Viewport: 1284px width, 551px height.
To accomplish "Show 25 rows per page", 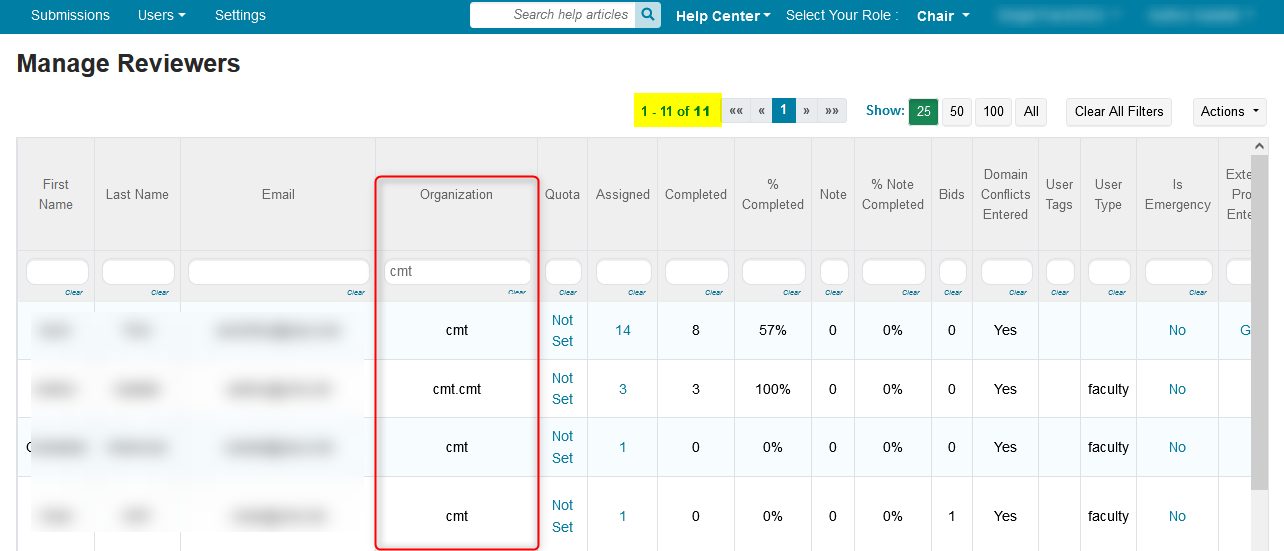I will click(923, 112).
